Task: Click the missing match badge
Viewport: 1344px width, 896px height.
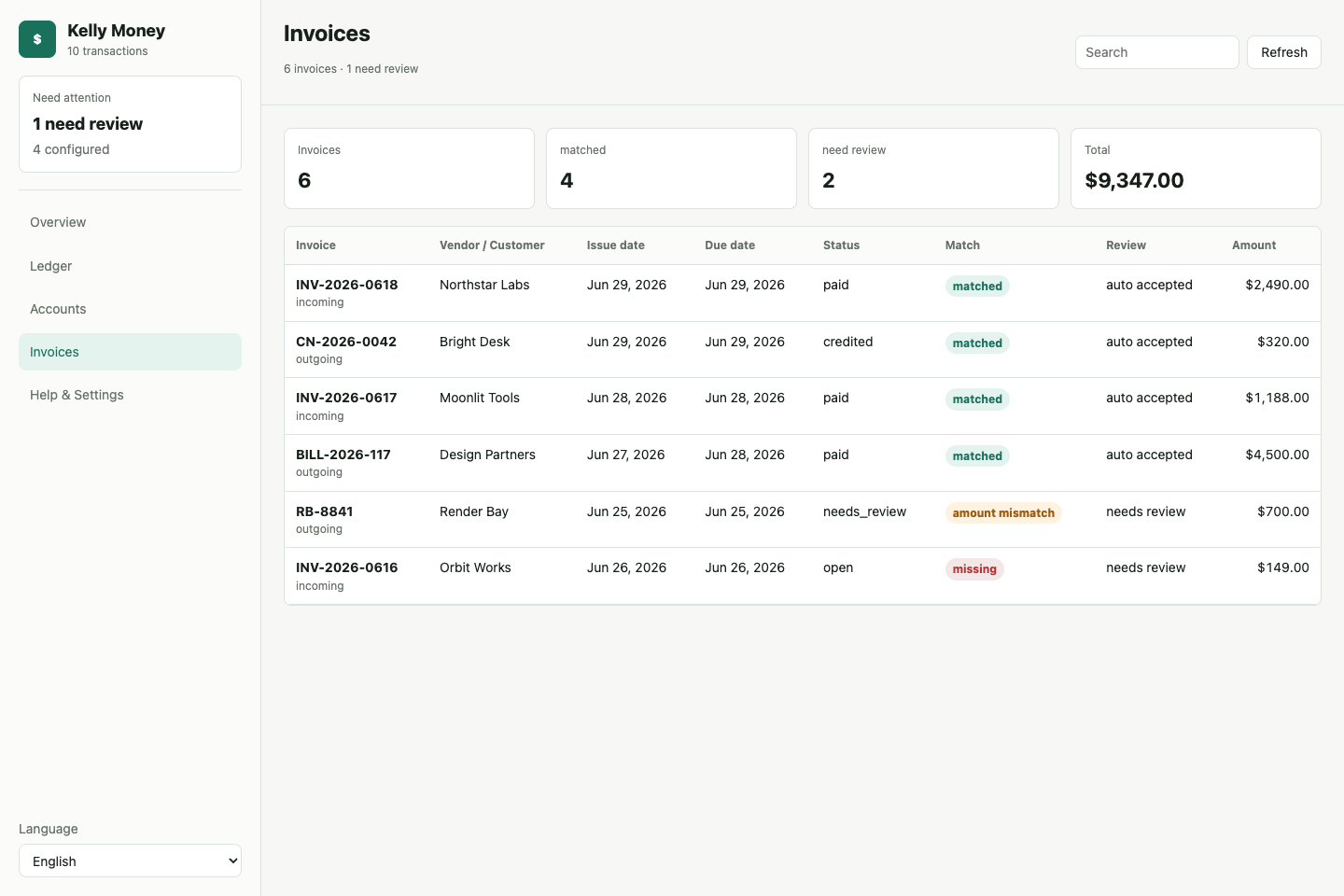Action: point(974,568)
